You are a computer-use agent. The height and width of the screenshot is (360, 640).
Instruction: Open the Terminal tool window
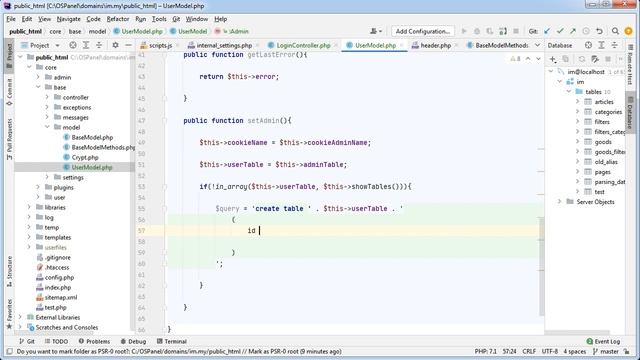(172, 341)
